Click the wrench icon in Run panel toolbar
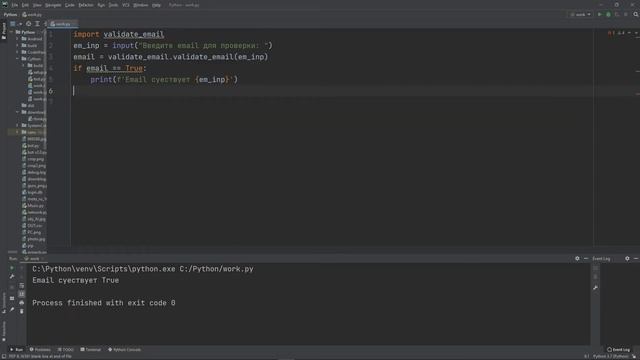Screen dimensions: 640x360 pos(12,277)
